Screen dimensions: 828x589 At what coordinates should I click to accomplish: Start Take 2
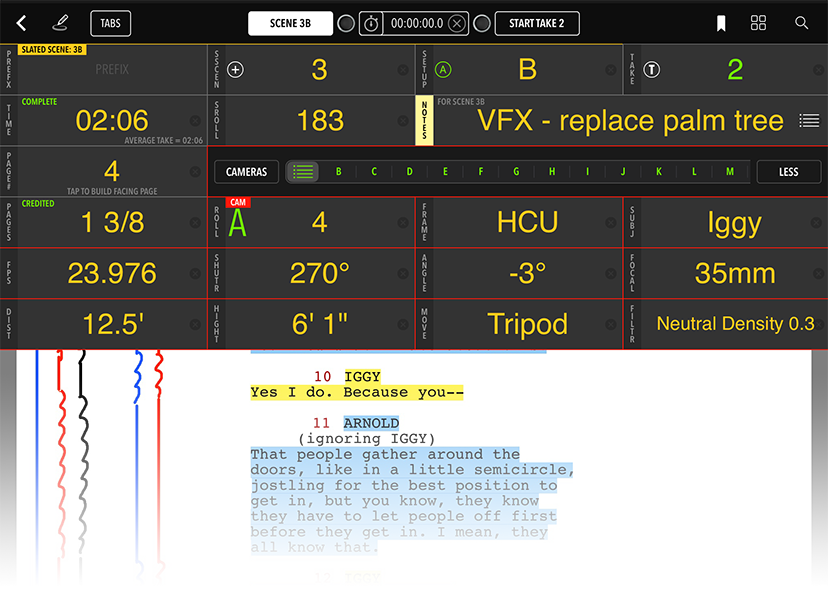point(537,23)
